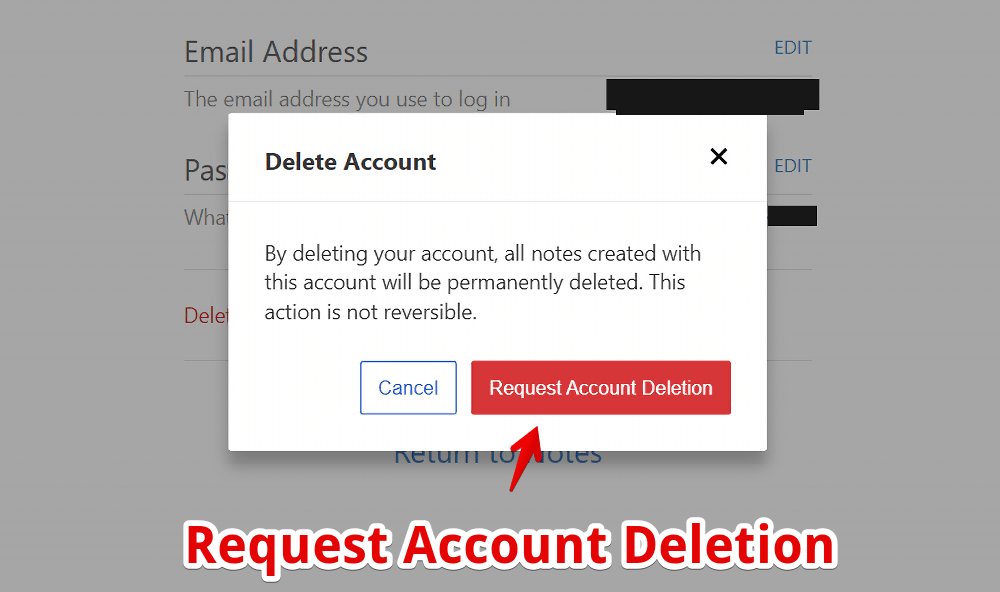Open EDIT link for Email Address

click(x=793, y=48)
